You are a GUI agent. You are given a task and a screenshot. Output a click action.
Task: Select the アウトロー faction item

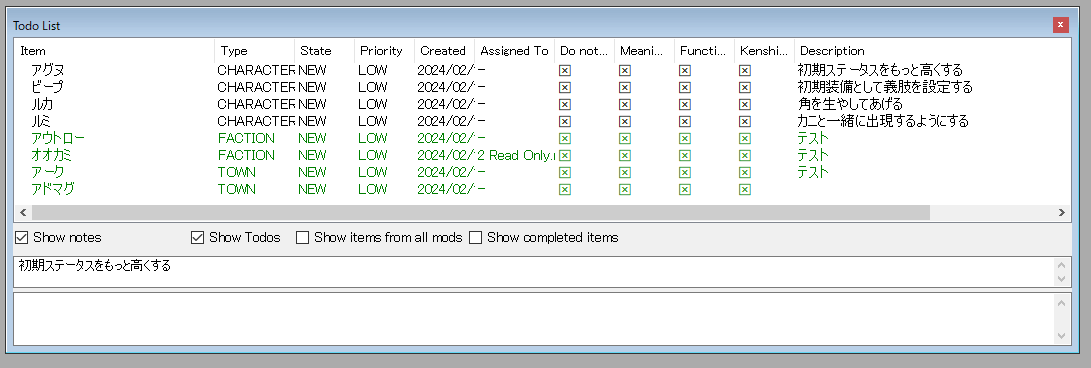58,138
